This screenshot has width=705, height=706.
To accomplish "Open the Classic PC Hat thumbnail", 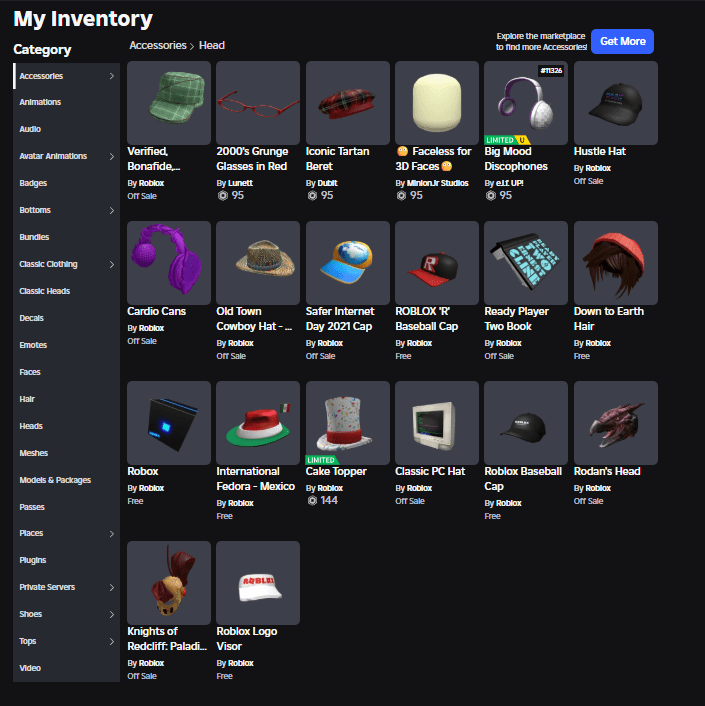I will click(x=437, y=423).
